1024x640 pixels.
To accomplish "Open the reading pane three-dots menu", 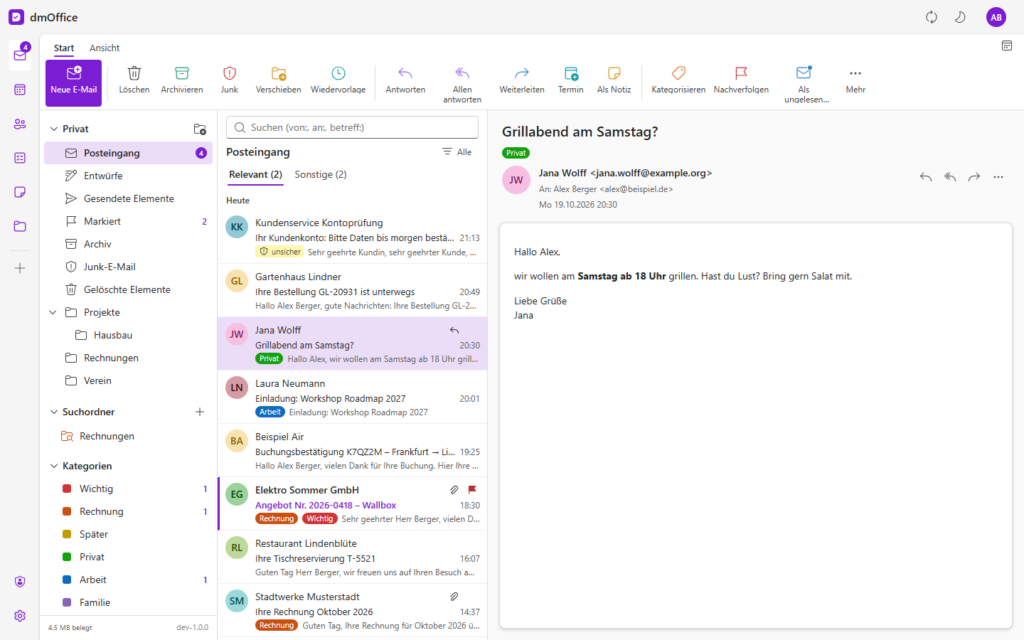I will [x=998, y=177].
